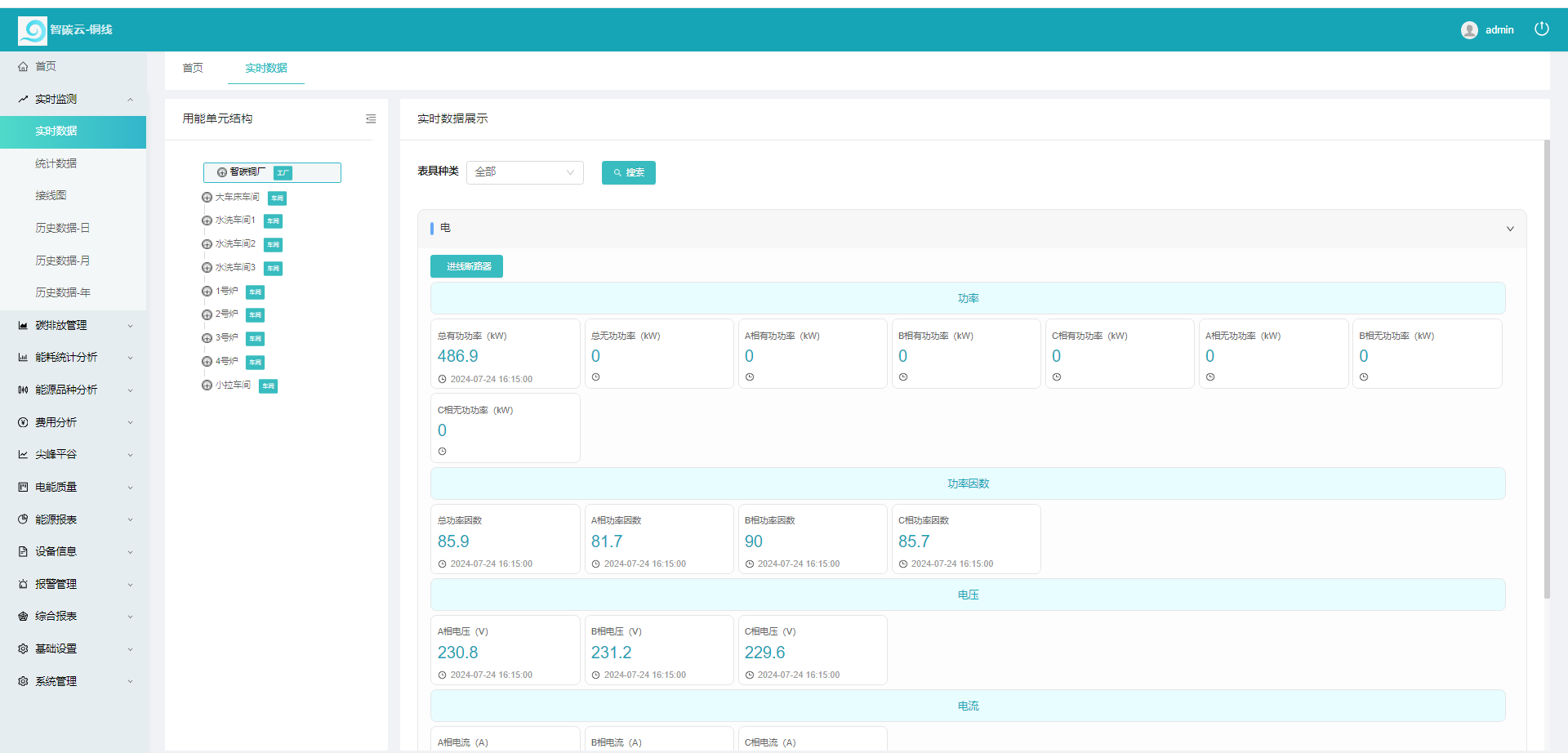Click the 费用分析 icon in sidebar

coord(23,421)
